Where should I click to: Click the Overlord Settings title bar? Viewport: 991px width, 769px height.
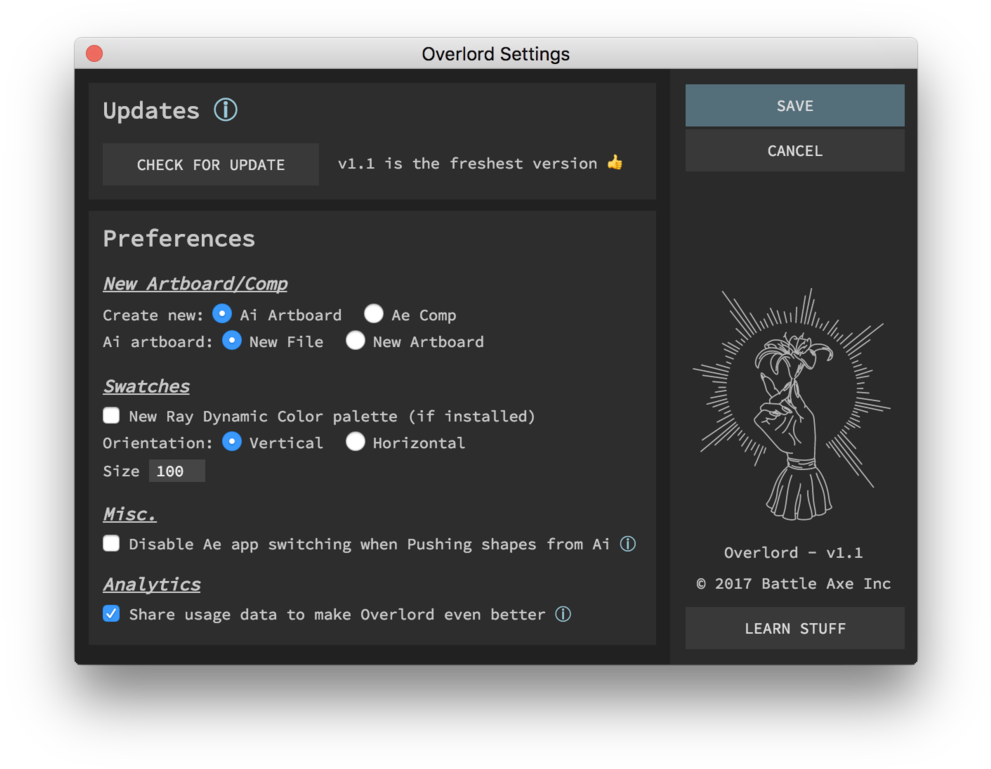click(496, 54)
